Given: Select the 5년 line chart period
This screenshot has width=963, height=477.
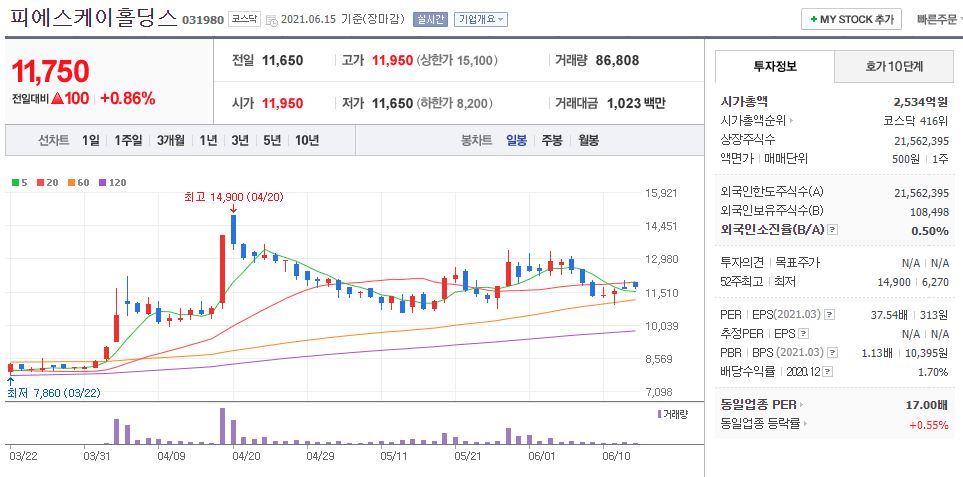Looking at the screenshot, I should 271,141.
